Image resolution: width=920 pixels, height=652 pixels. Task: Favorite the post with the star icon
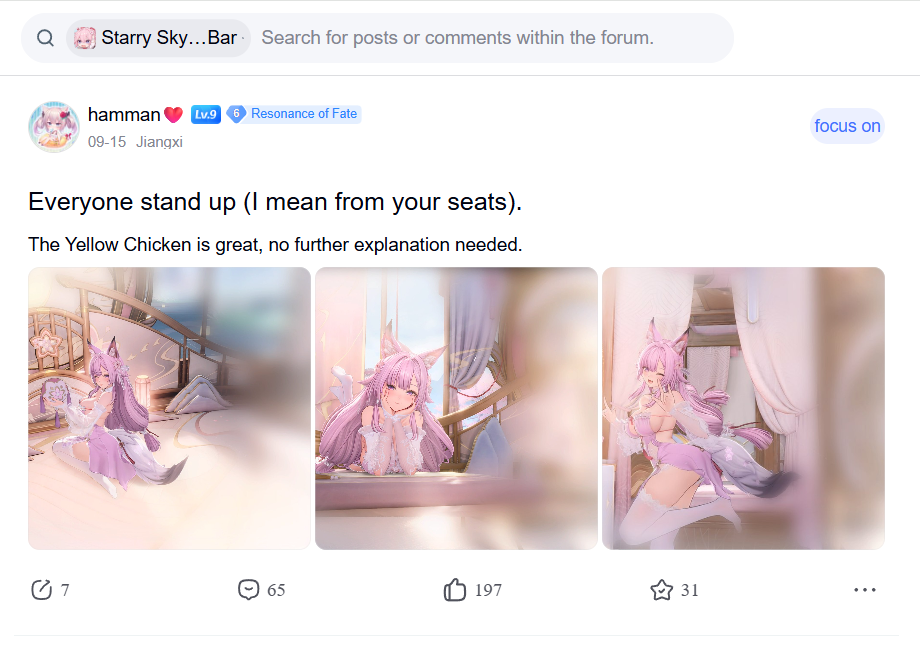coord(661,590)
